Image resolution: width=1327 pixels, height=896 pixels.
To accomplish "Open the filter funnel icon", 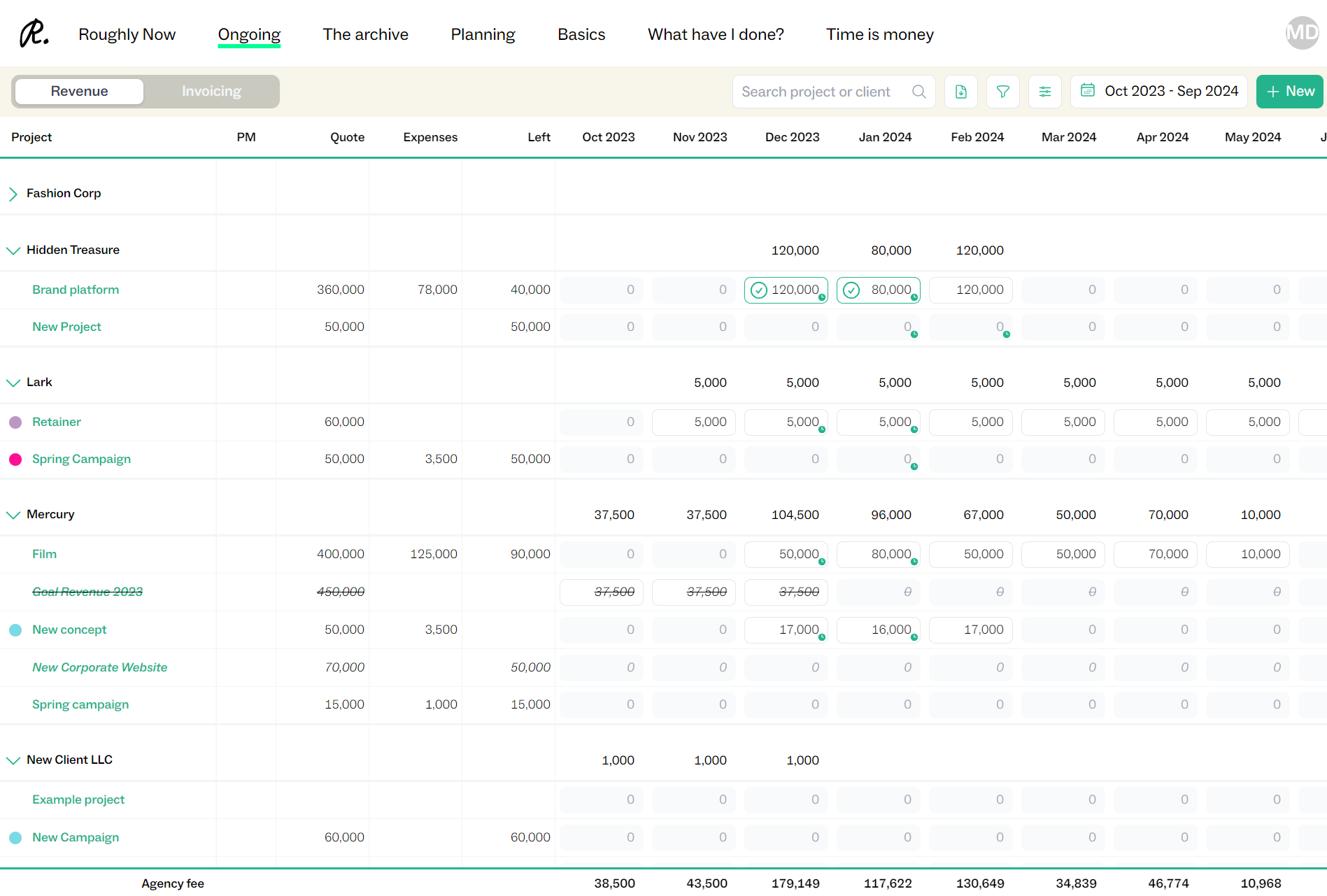I will point(1002,92).
